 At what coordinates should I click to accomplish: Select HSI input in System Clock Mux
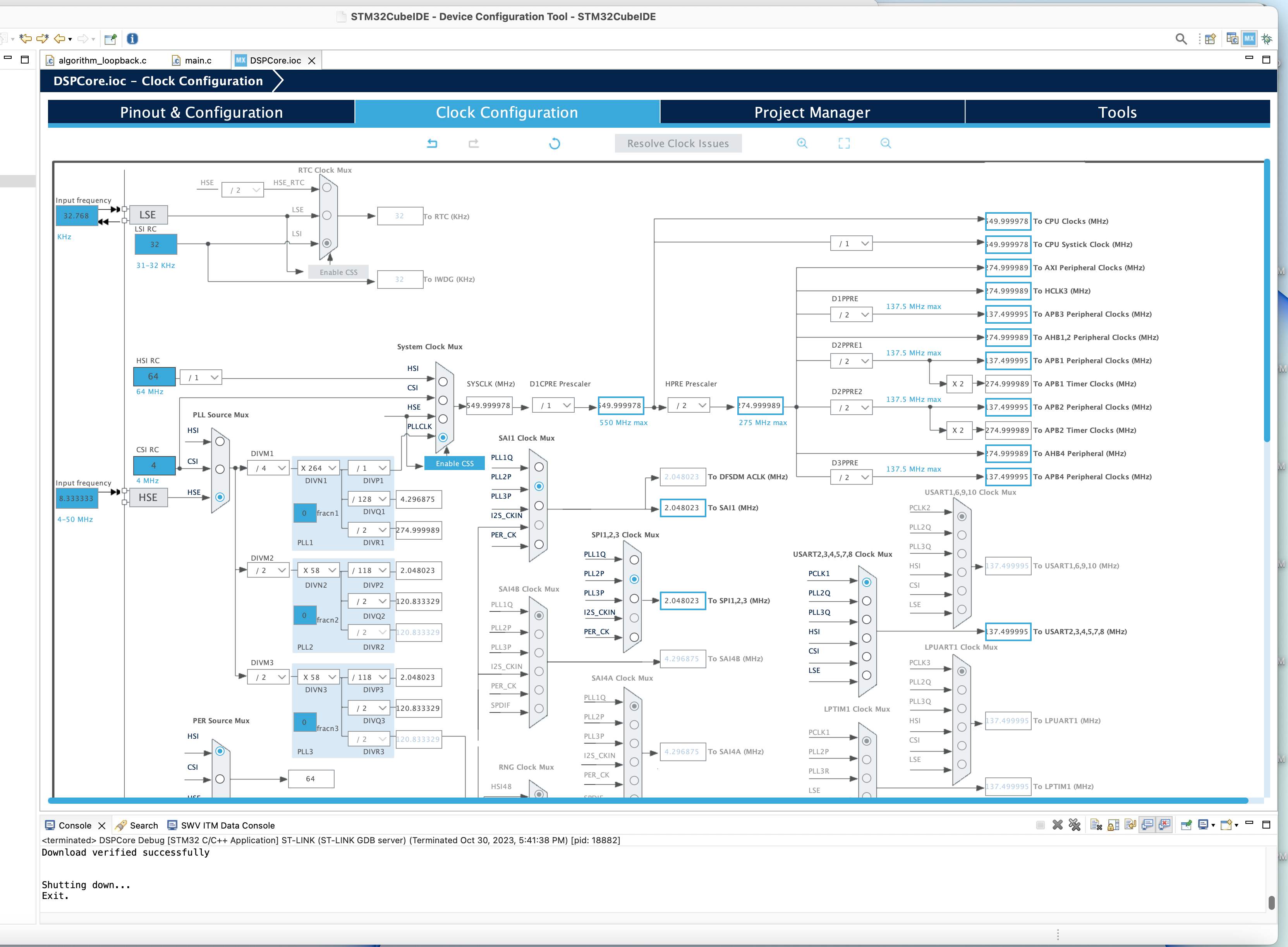click(x=443, y=381)
